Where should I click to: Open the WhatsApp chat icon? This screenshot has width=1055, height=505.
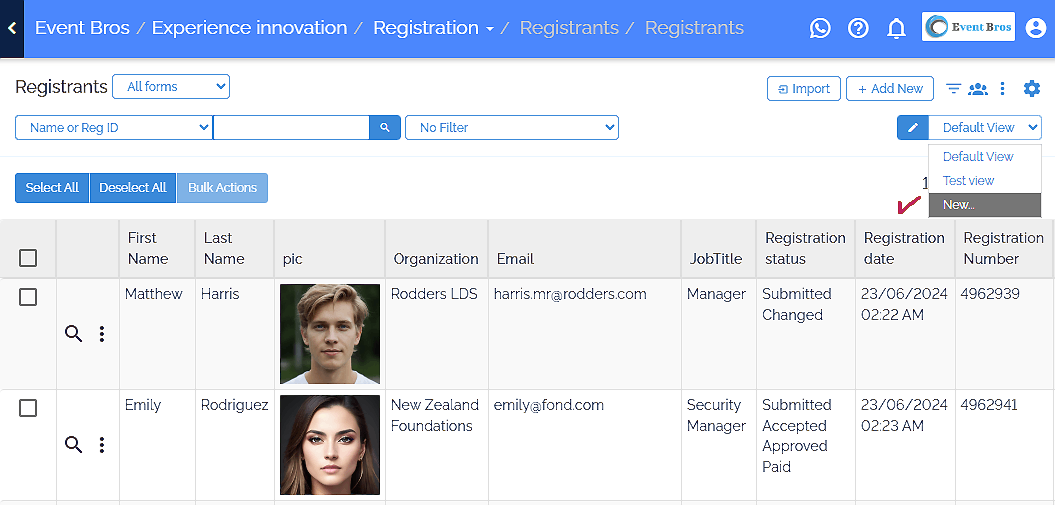820,28
